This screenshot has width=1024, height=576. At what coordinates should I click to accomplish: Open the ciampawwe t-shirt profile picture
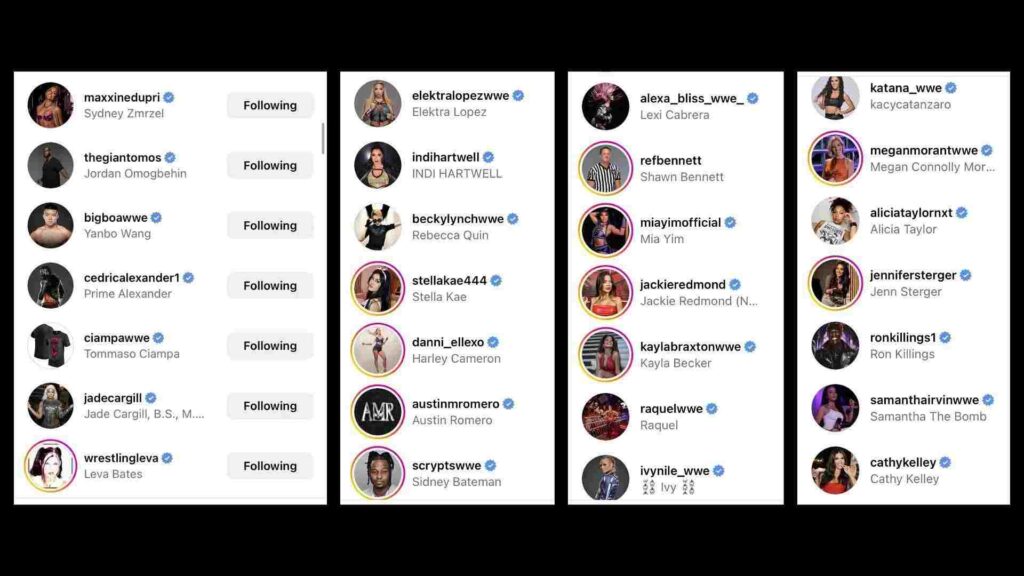point(50,345)
